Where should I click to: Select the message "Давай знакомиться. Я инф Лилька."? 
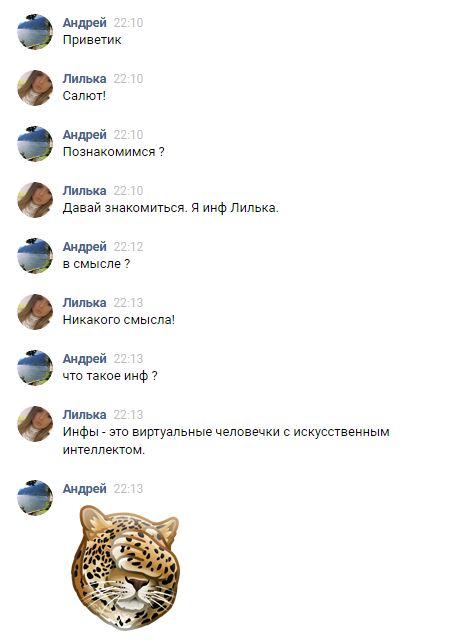point(170,208)
